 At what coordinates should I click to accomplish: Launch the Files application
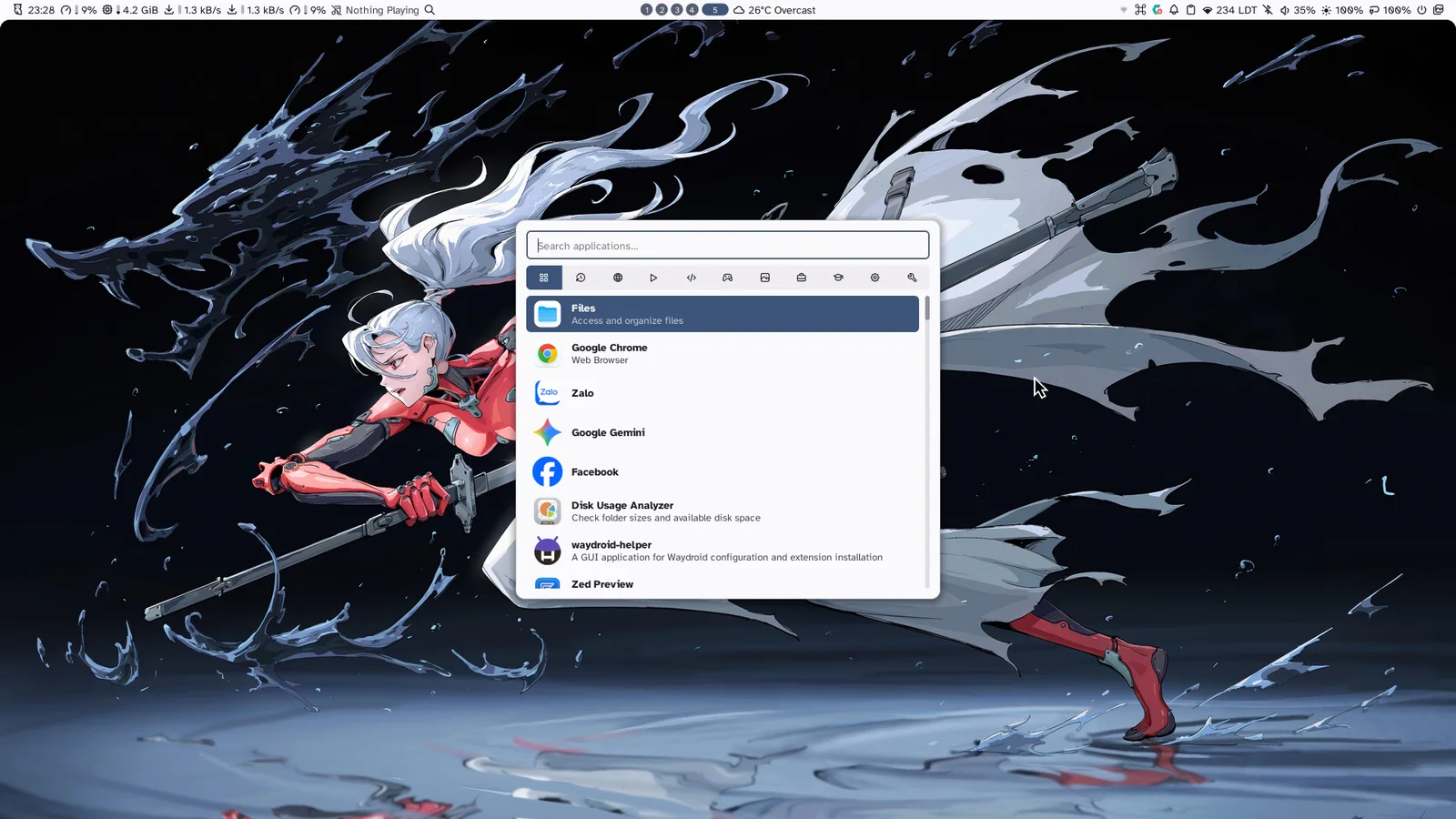pyautogui.click(x=723, y=314)
